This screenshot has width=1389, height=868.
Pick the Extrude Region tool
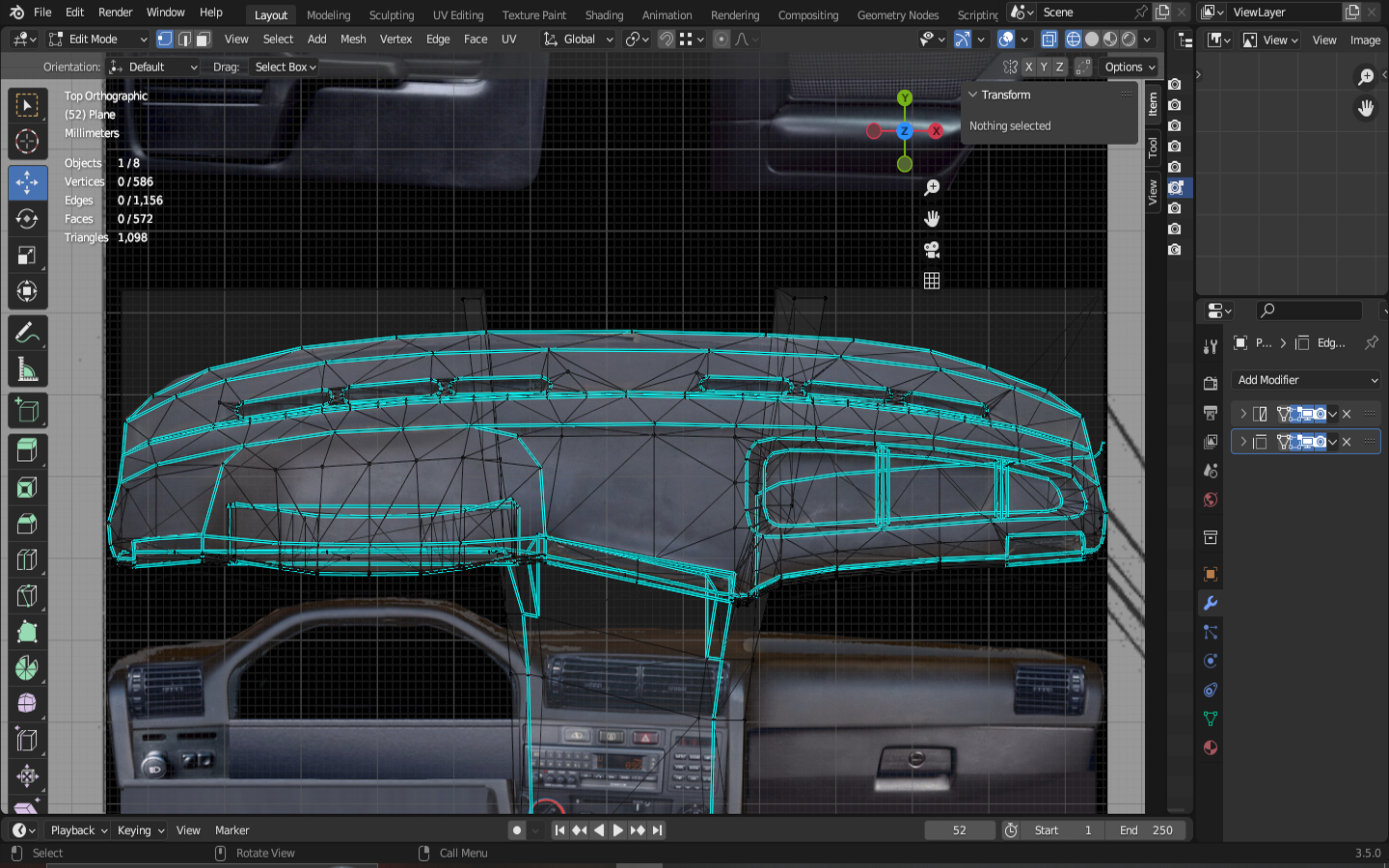point(27,449)
